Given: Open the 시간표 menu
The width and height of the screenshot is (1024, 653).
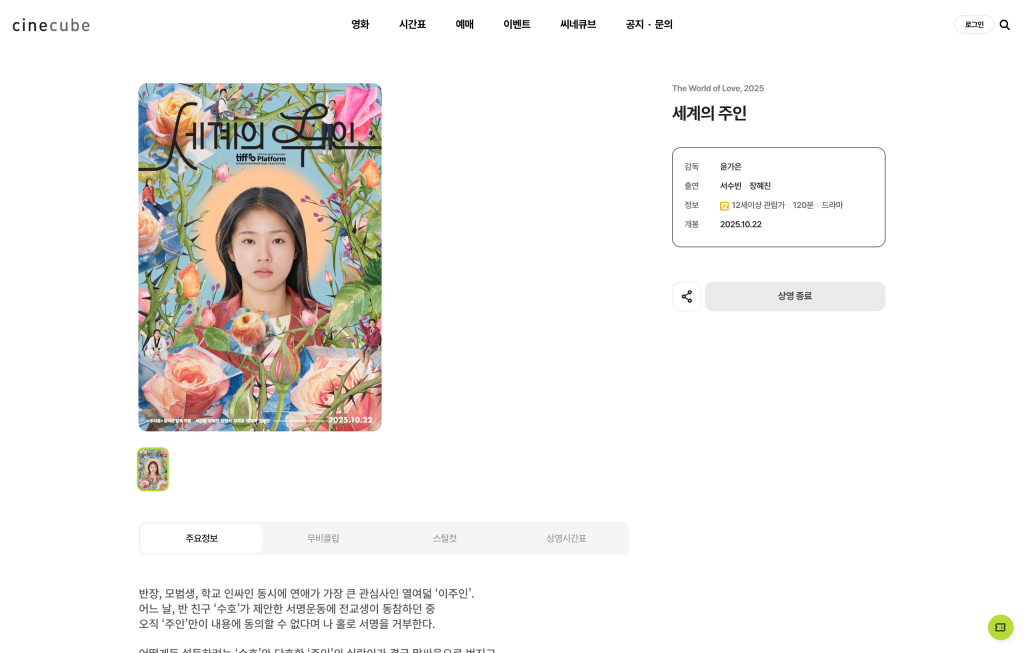Looking at the screenshot, I should (412, 24).
